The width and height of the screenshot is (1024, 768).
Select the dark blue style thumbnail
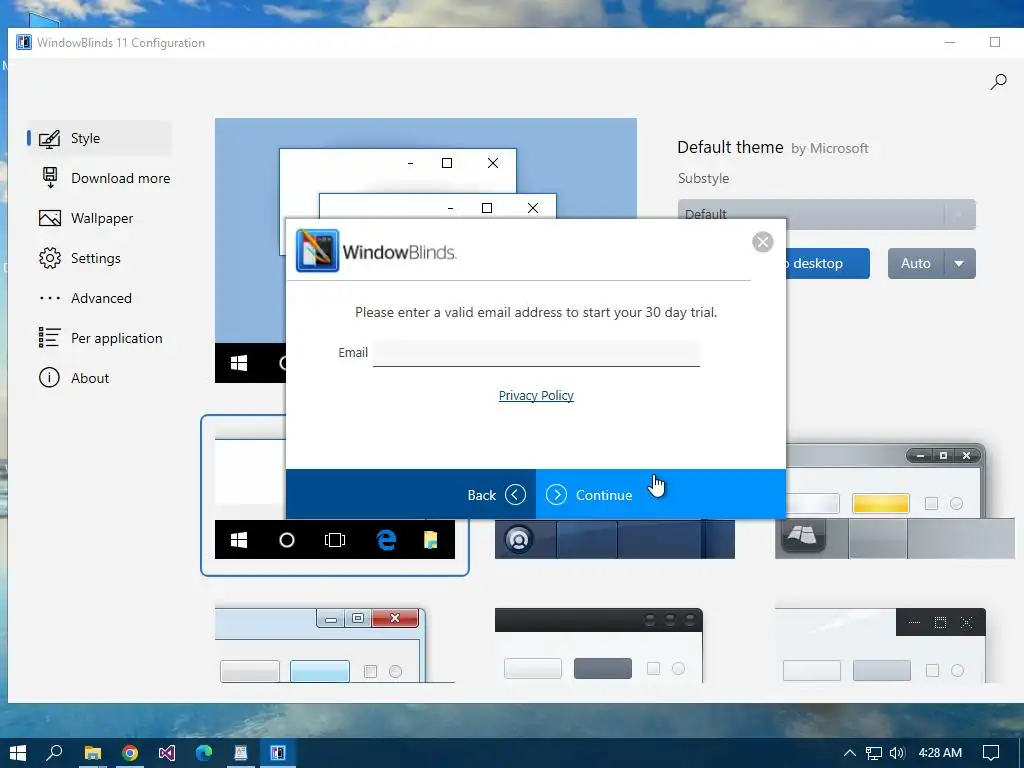point(615,539)
